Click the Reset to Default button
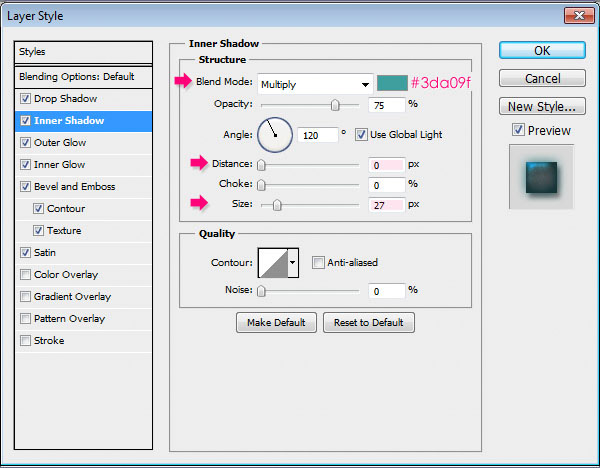 coord(368,323)
